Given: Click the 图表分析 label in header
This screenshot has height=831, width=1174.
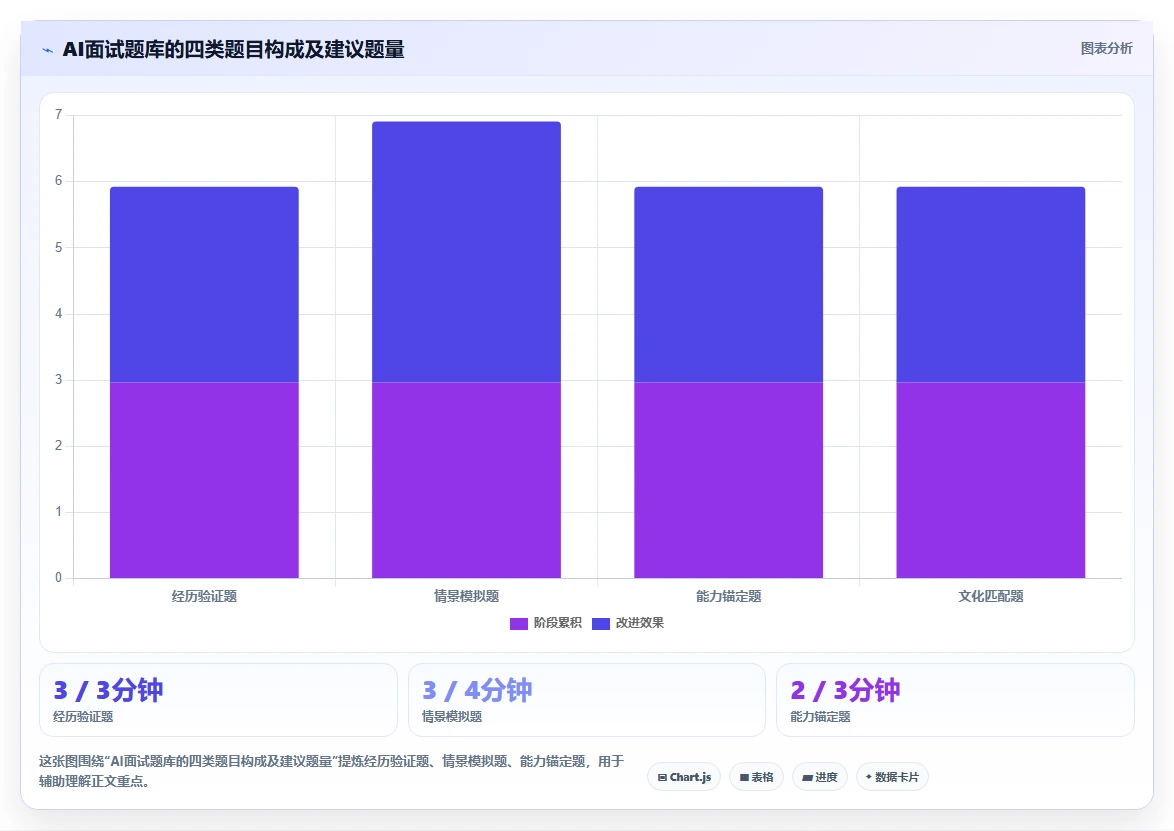Looking at the screenshot, I should pos(1106,49).
